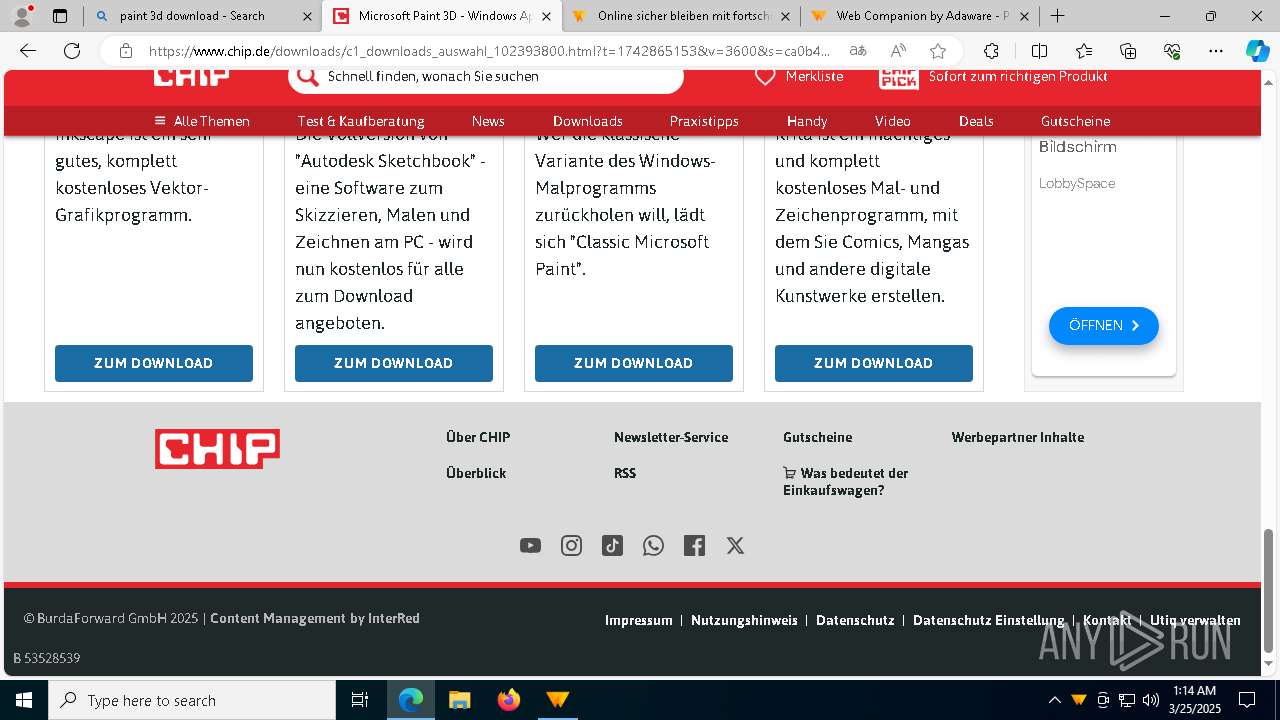
Task: Open the Instagram social icon in footer
Action: [571, 545]
